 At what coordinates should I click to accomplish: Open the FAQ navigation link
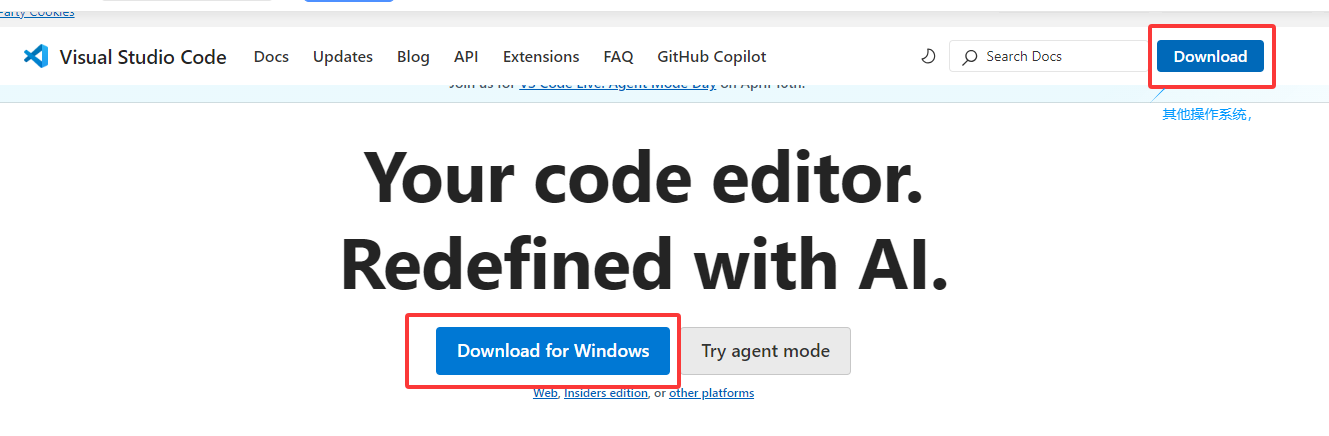pyautogui.click(x=618, y=57)
